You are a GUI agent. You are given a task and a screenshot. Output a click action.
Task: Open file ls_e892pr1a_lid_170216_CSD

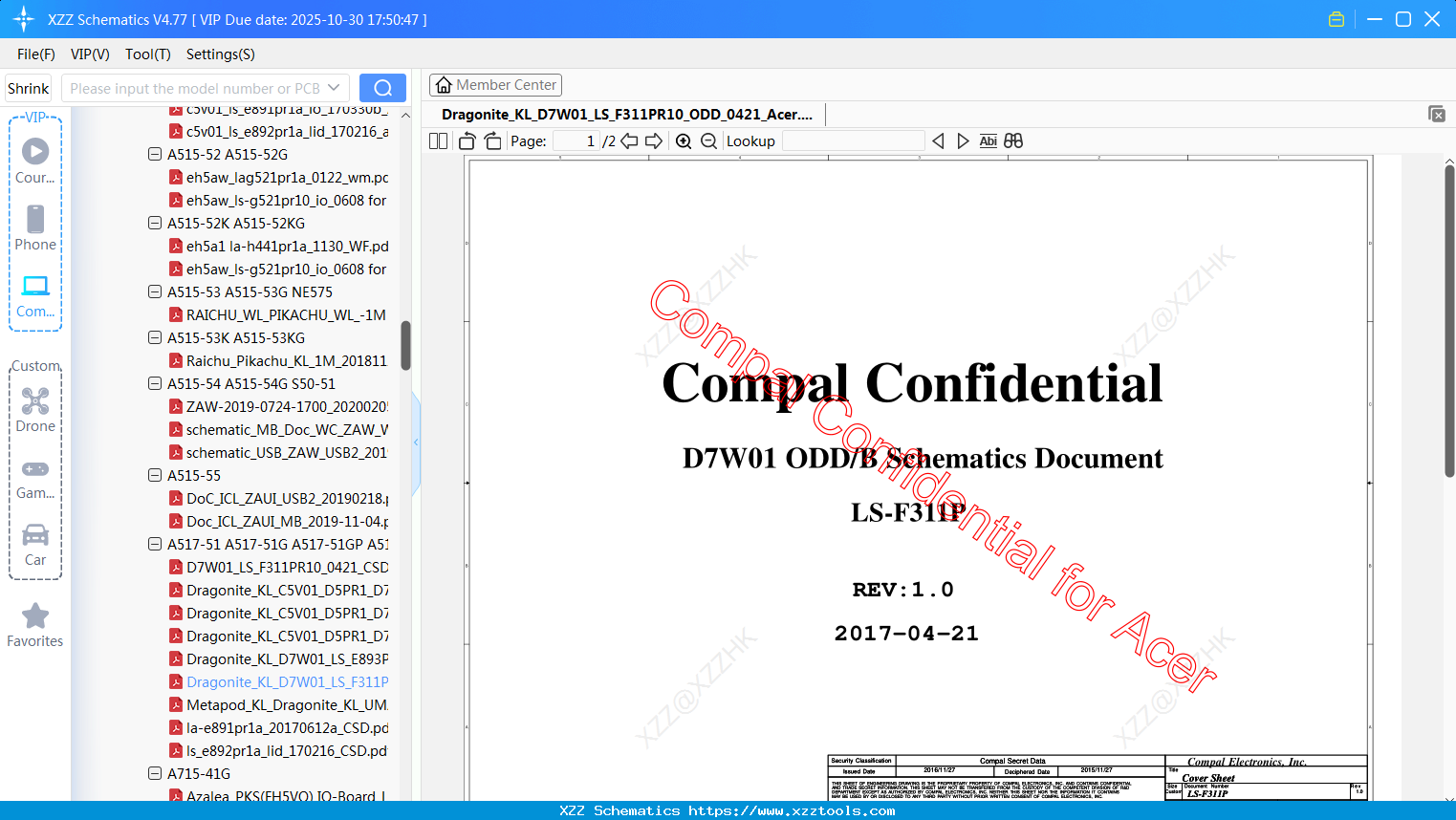pos(278,750)
